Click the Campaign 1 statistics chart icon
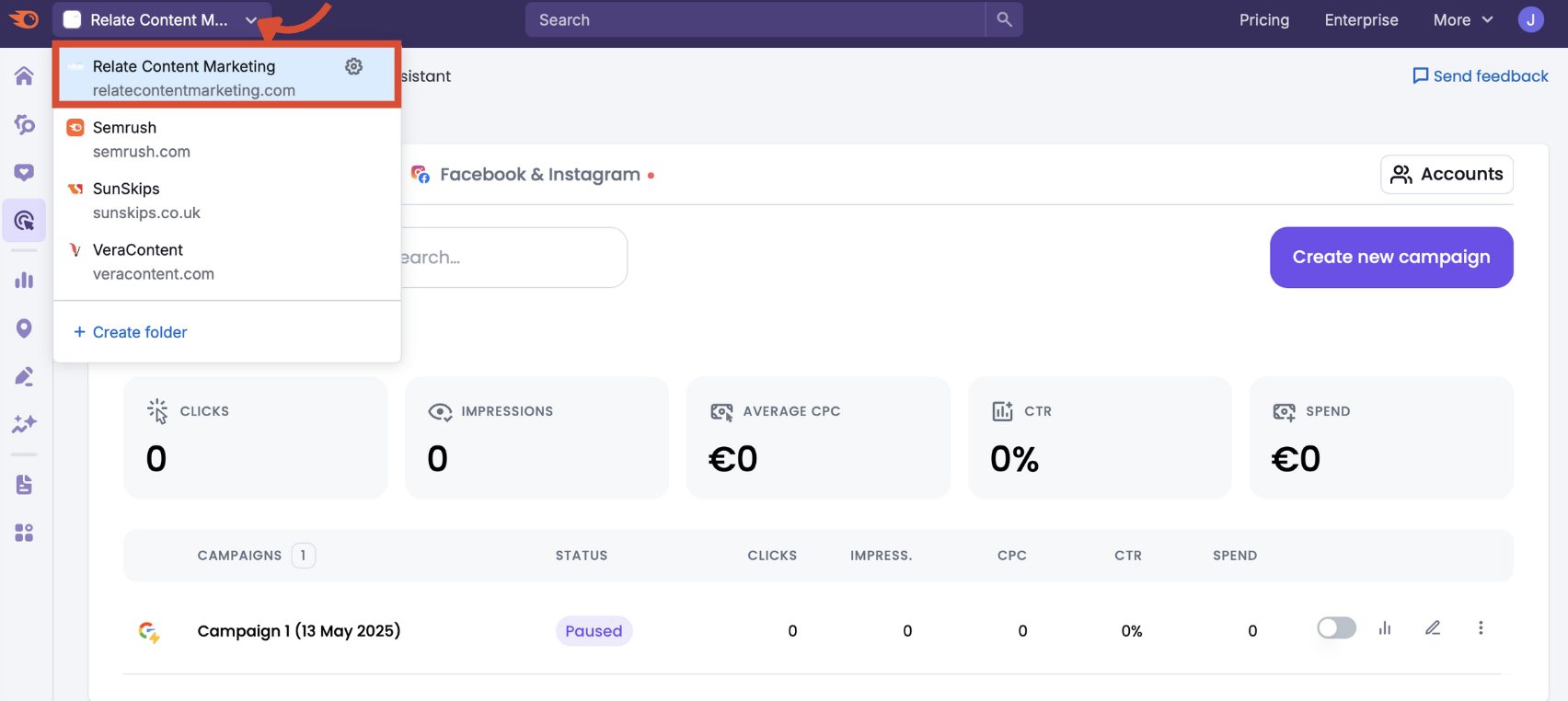Image resolution: width=1568 pixels, height=701 pixels. (1385, 628)
